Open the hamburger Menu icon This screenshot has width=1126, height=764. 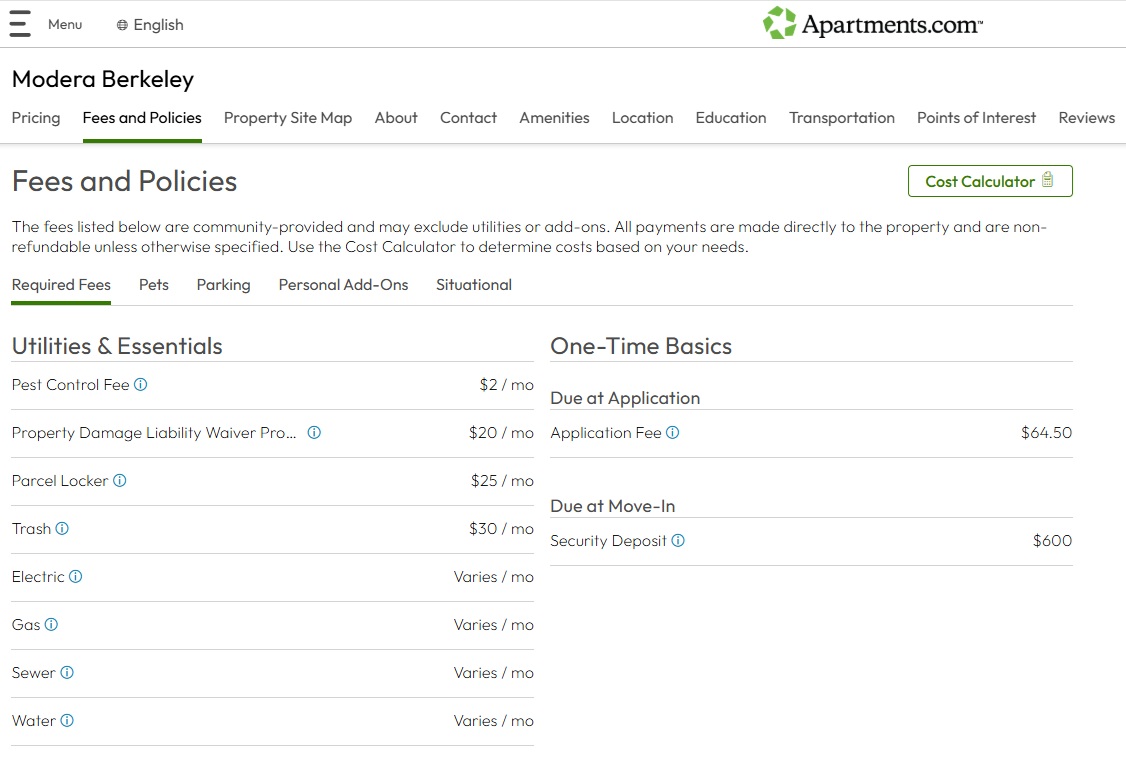click(21, 24)
